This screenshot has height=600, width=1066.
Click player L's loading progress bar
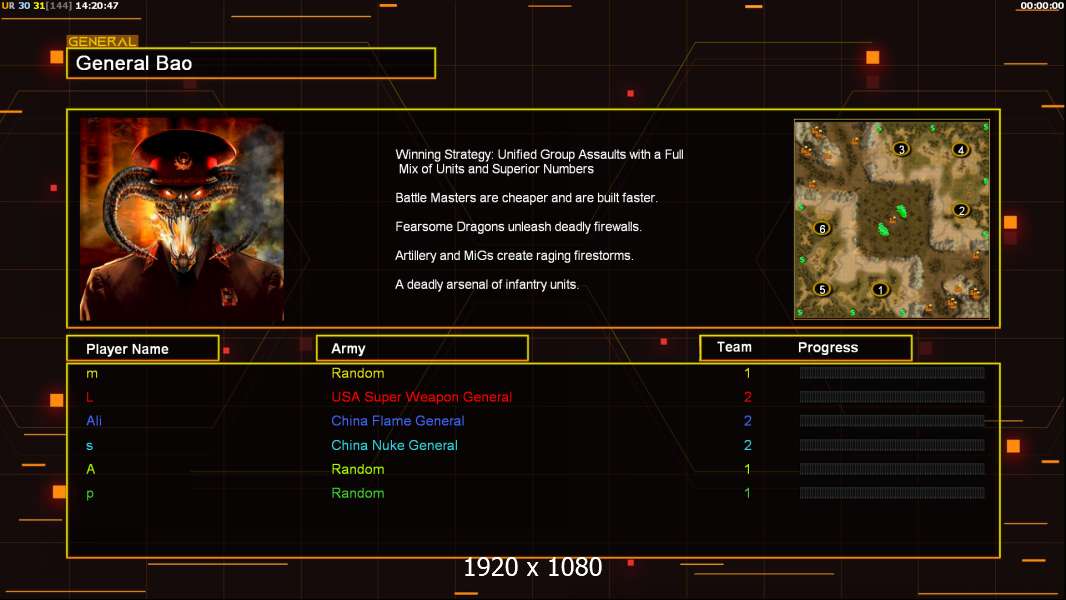point(892,397)
